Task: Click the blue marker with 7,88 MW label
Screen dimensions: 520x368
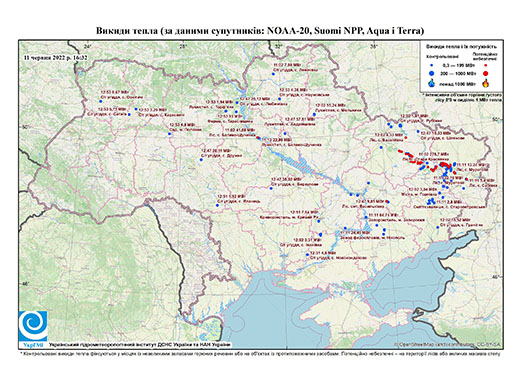Action: click(273, 74)
